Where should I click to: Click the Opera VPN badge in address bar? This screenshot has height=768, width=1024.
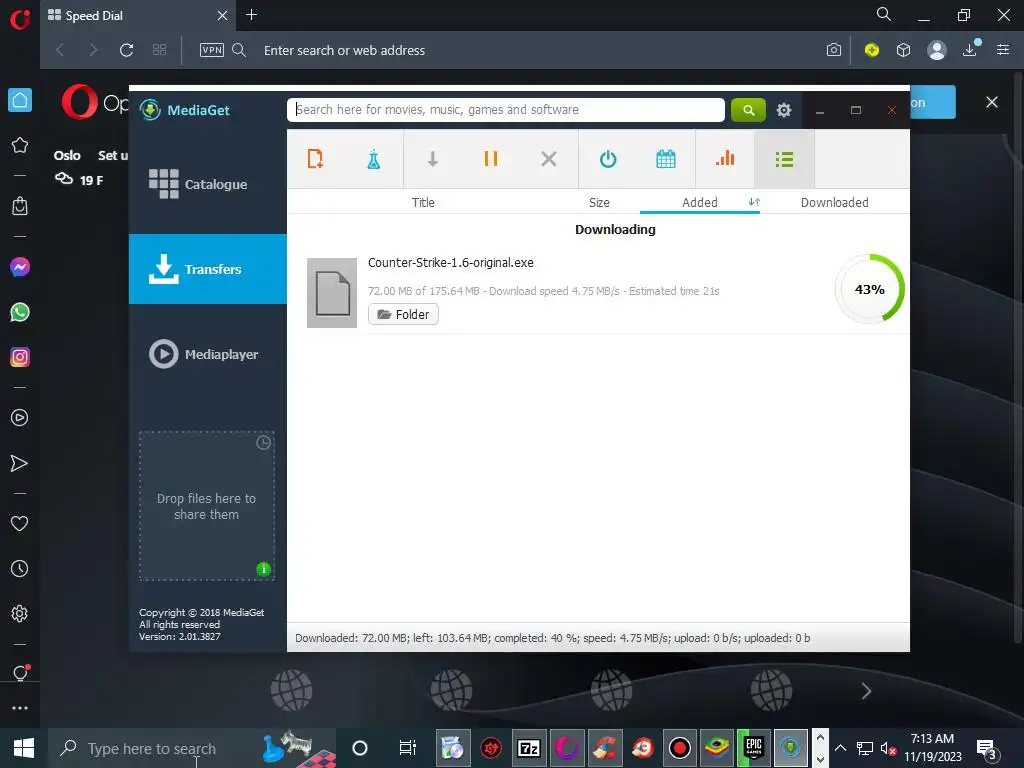(x=212, y=50)
